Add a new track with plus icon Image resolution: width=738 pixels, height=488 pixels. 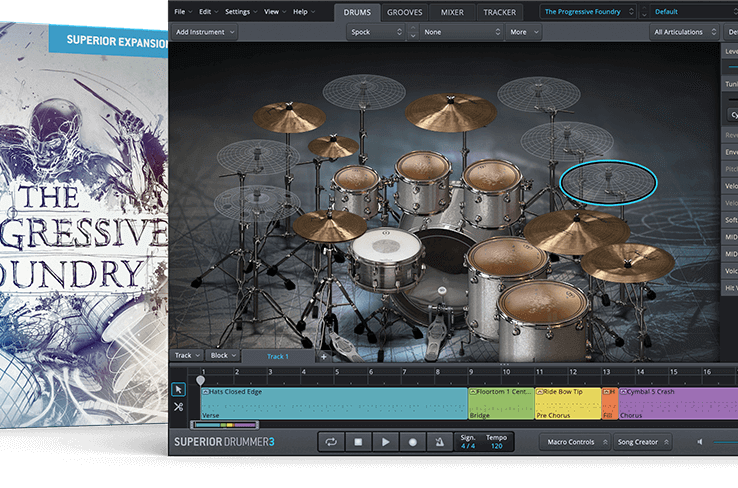pos(324,357)
